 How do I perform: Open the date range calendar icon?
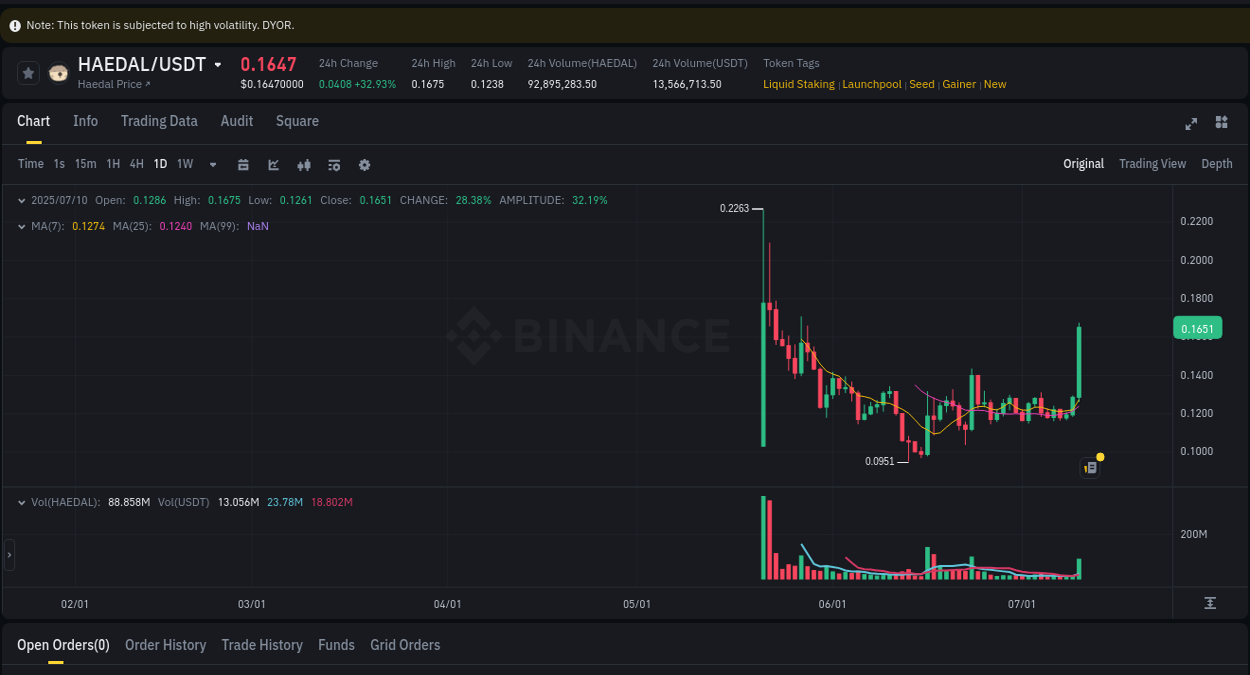[243, 164]
